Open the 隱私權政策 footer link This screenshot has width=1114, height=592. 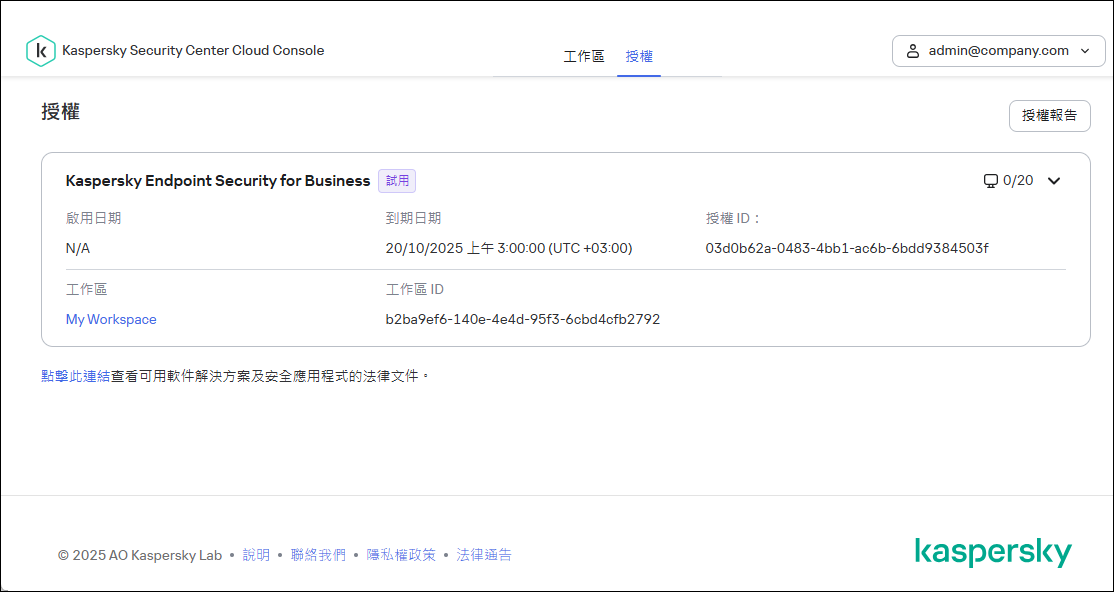click(x=401, y=555)
